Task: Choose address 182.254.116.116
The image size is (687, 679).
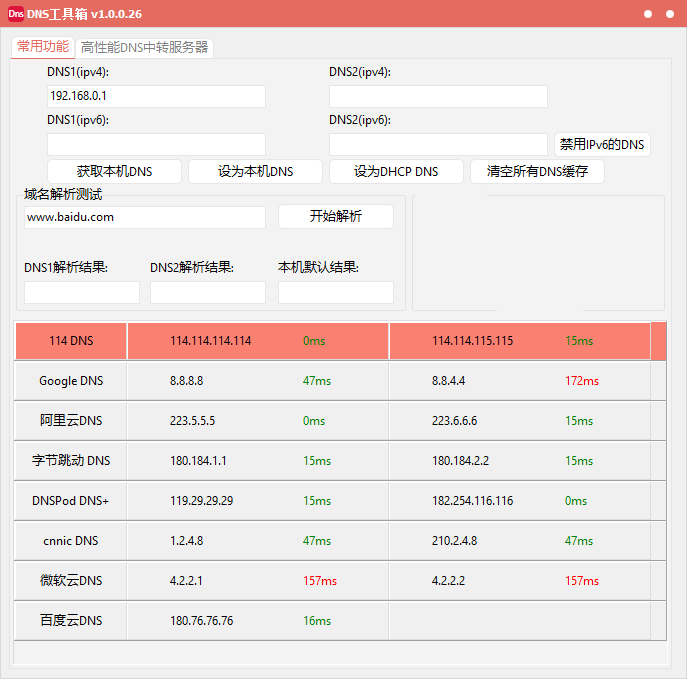Action: (x=472, y=501)
